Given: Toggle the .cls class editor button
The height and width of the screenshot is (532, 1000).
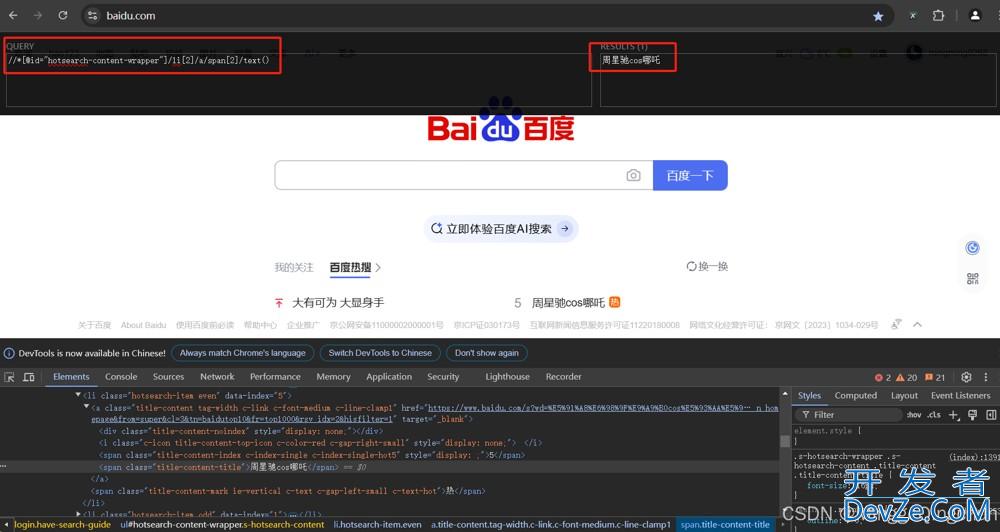Looking at the screenshot, I should (x=934, y=415).
